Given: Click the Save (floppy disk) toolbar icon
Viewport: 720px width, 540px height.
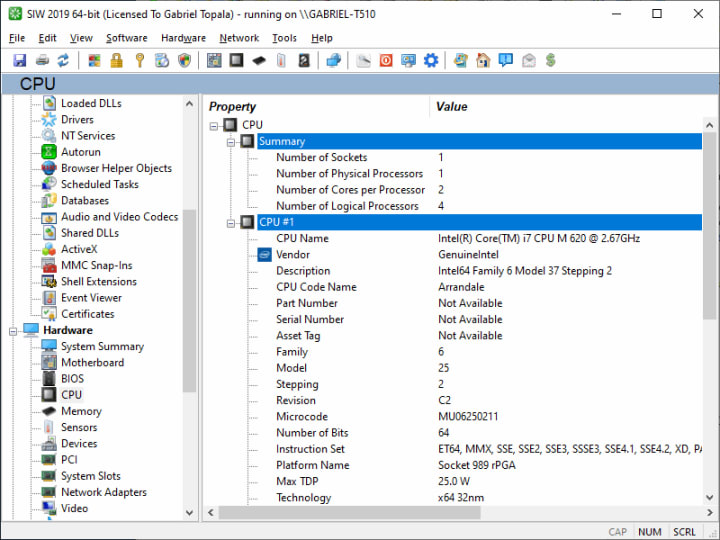Looking at the screenshot, I should point(19,60).
